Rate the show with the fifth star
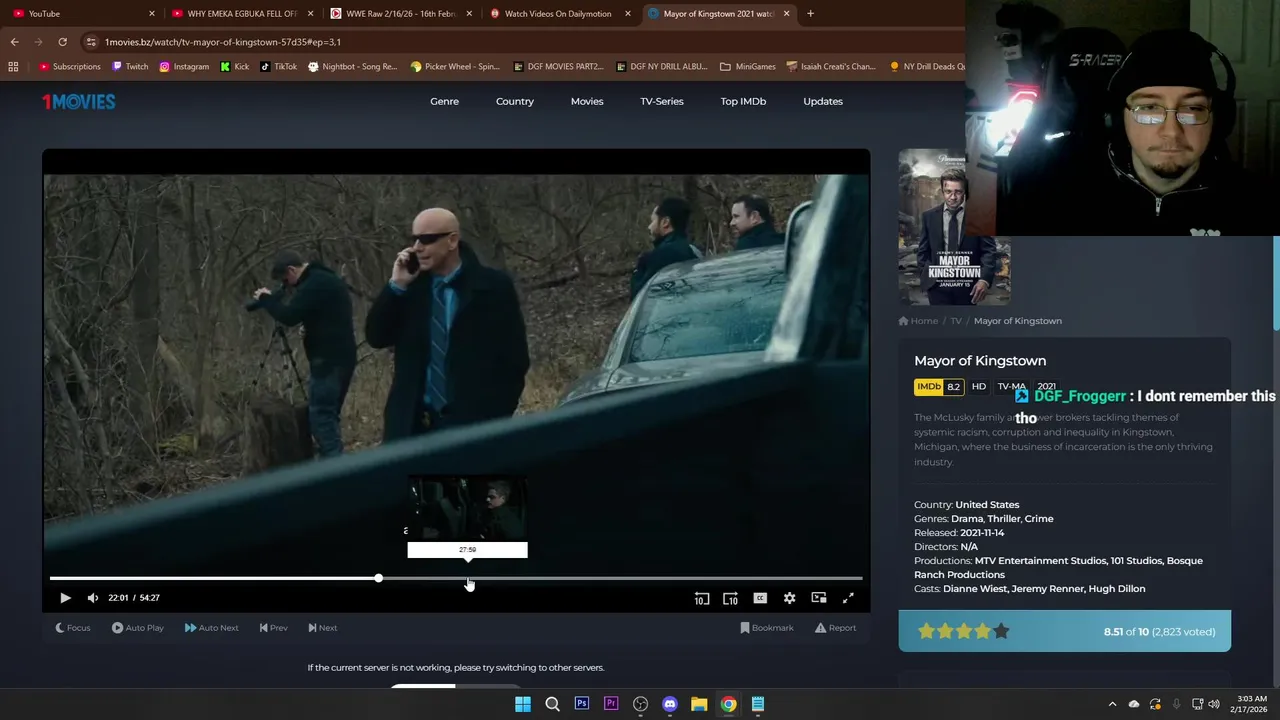 (1002, 631)
